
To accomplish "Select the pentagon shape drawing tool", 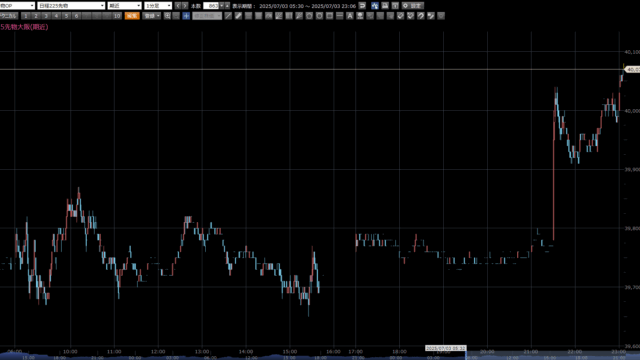I will point(309,16).
